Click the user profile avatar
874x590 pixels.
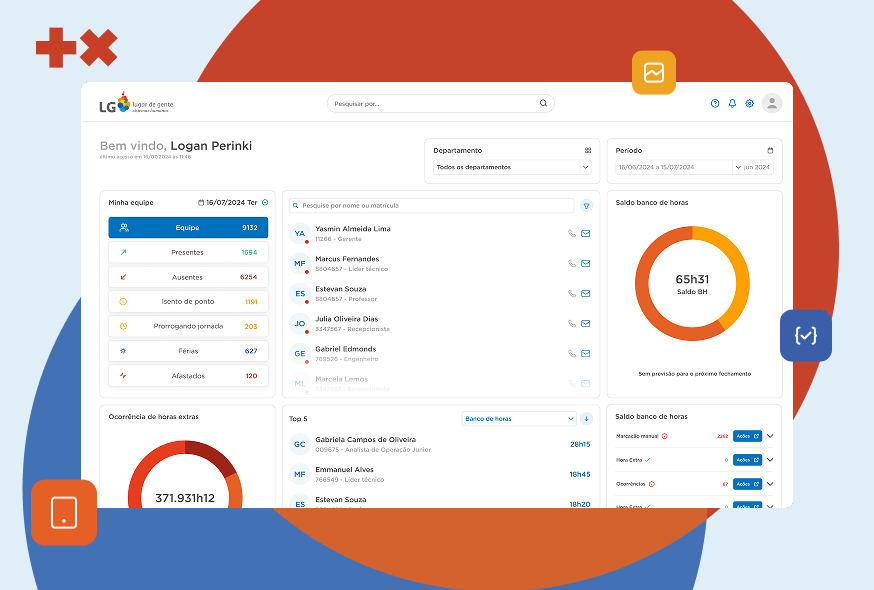coord(772,103)
